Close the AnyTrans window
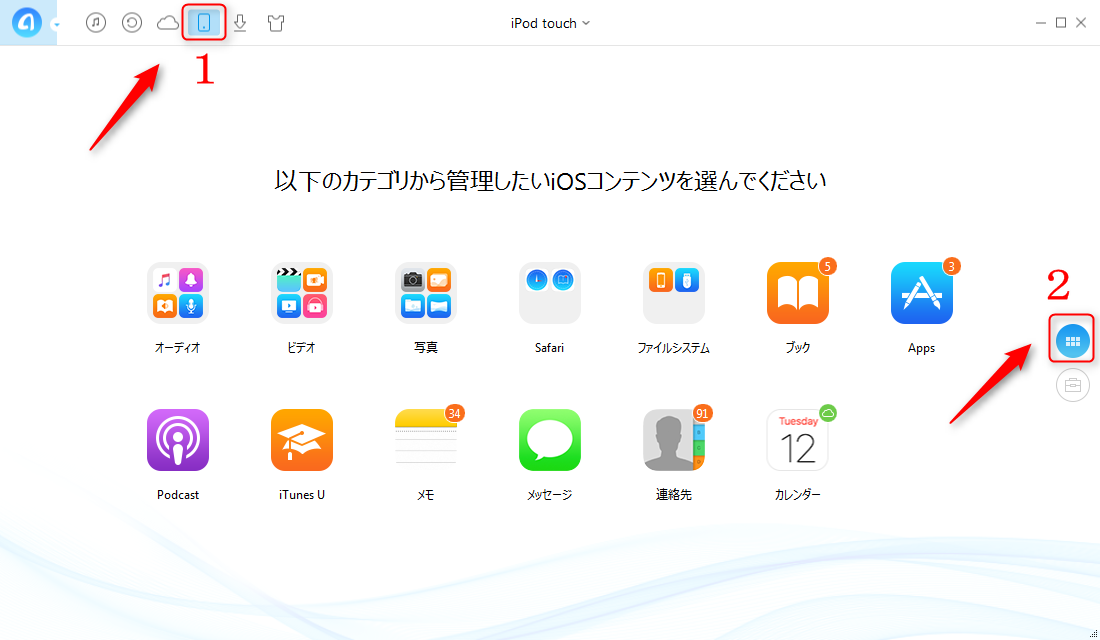Screen dimensions: 1100x640 pos(1081,23)
